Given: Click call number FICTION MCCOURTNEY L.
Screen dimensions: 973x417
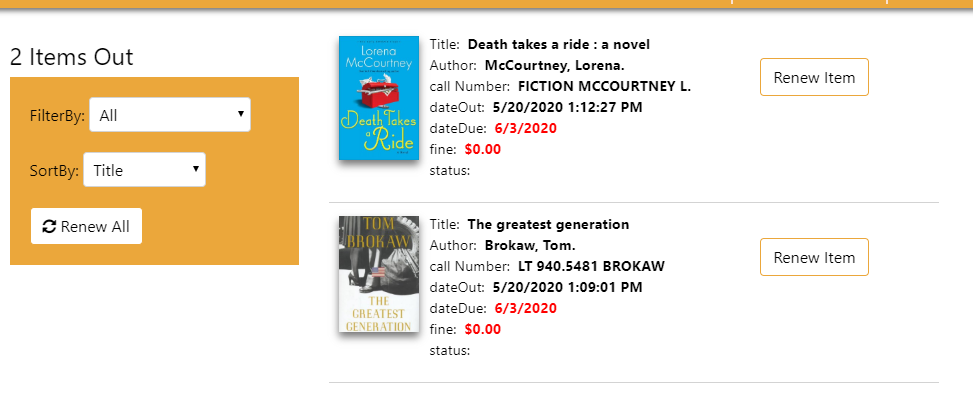Looking at the screenshot, I should (604, 87).
